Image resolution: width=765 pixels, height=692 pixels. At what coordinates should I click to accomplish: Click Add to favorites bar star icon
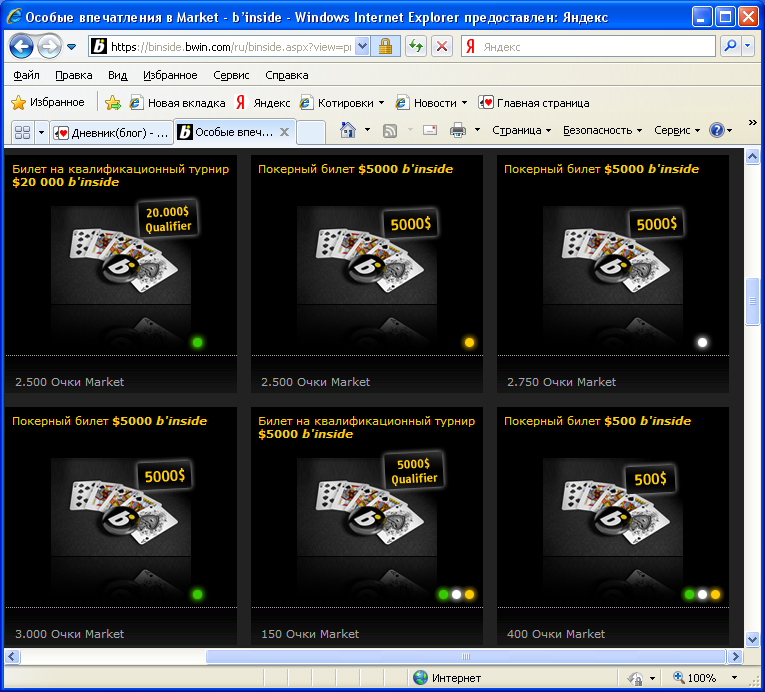113,102
